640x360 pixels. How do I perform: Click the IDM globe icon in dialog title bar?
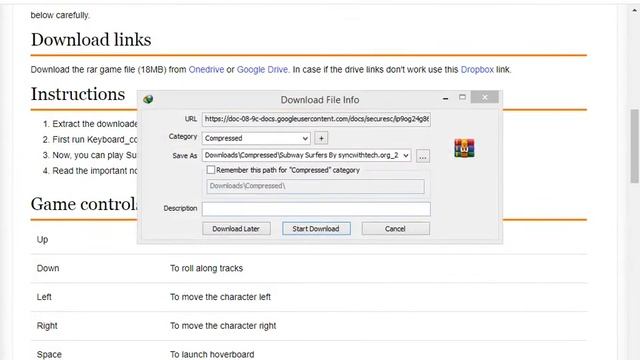coord(148,99)
